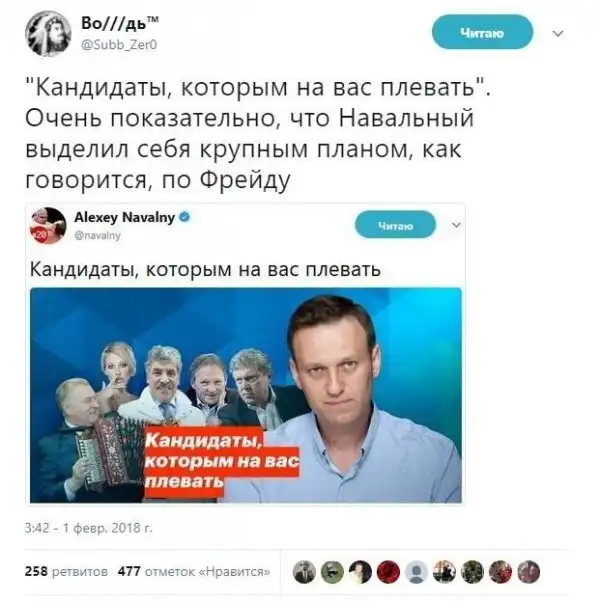
Task: Open last liker's avatar in the row
Action: click(529, 572)
